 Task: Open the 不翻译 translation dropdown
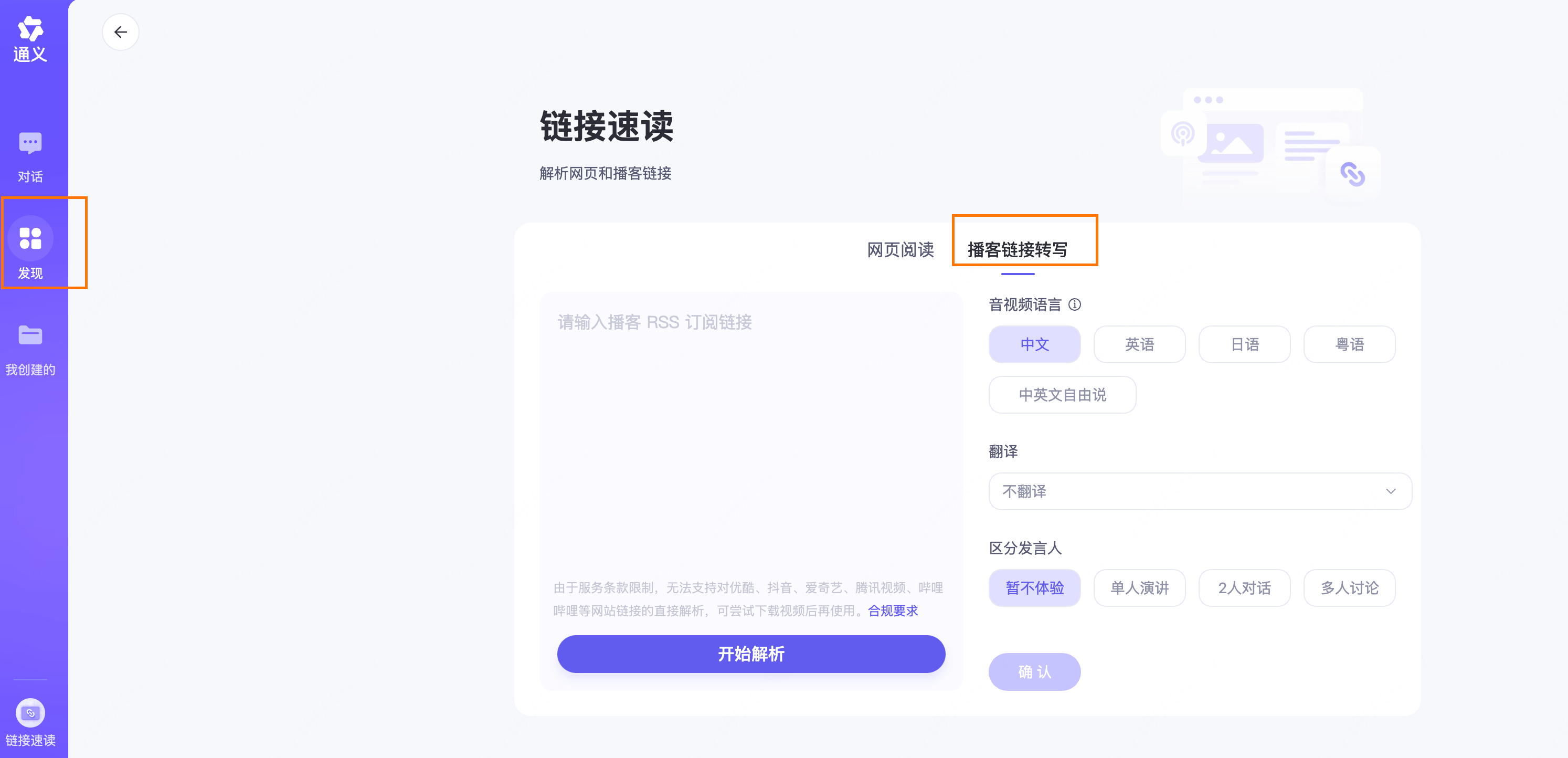(x=1187, y=491)
